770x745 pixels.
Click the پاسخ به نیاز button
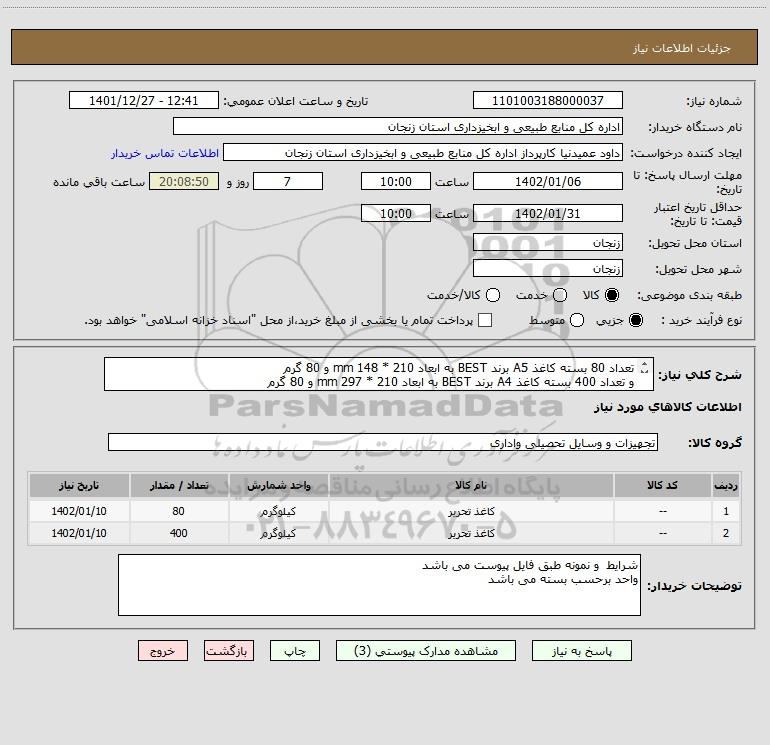(x=581, y=651)
